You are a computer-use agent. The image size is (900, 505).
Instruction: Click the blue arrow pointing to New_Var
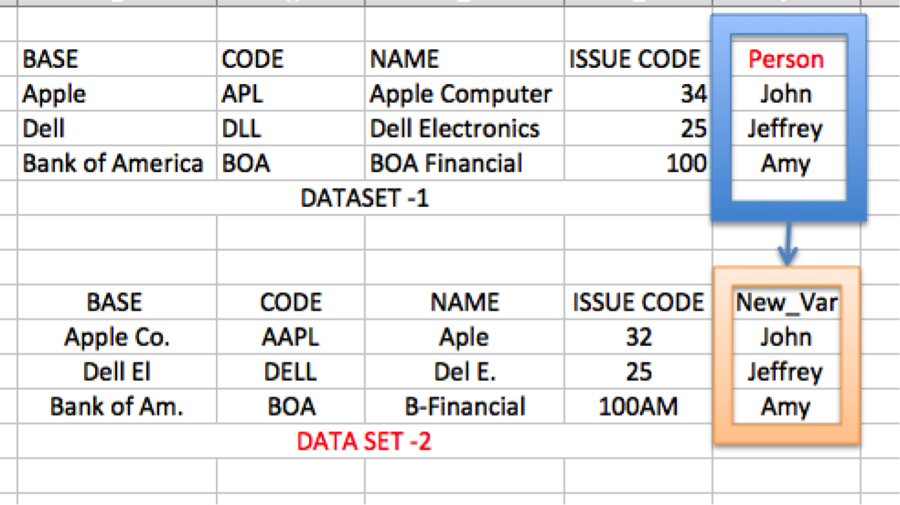(786, 244)
